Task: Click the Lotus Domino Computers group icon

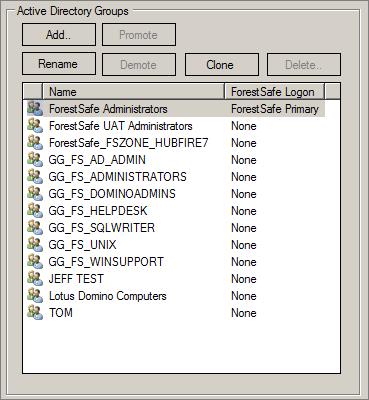Action: coord(35,296)
